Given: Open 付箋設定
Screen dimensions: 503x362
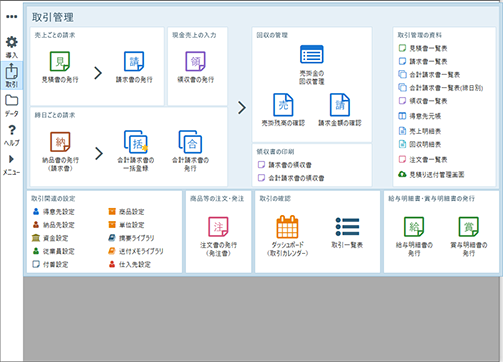Looking at the screenshot, I should 50,264.
